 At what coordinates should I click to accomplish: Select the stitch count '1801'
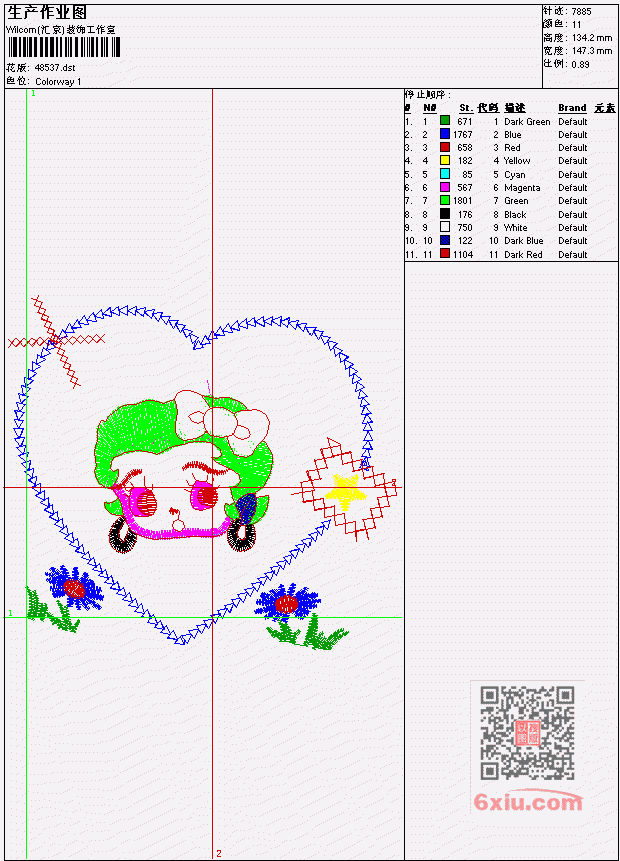click(462, 201)
